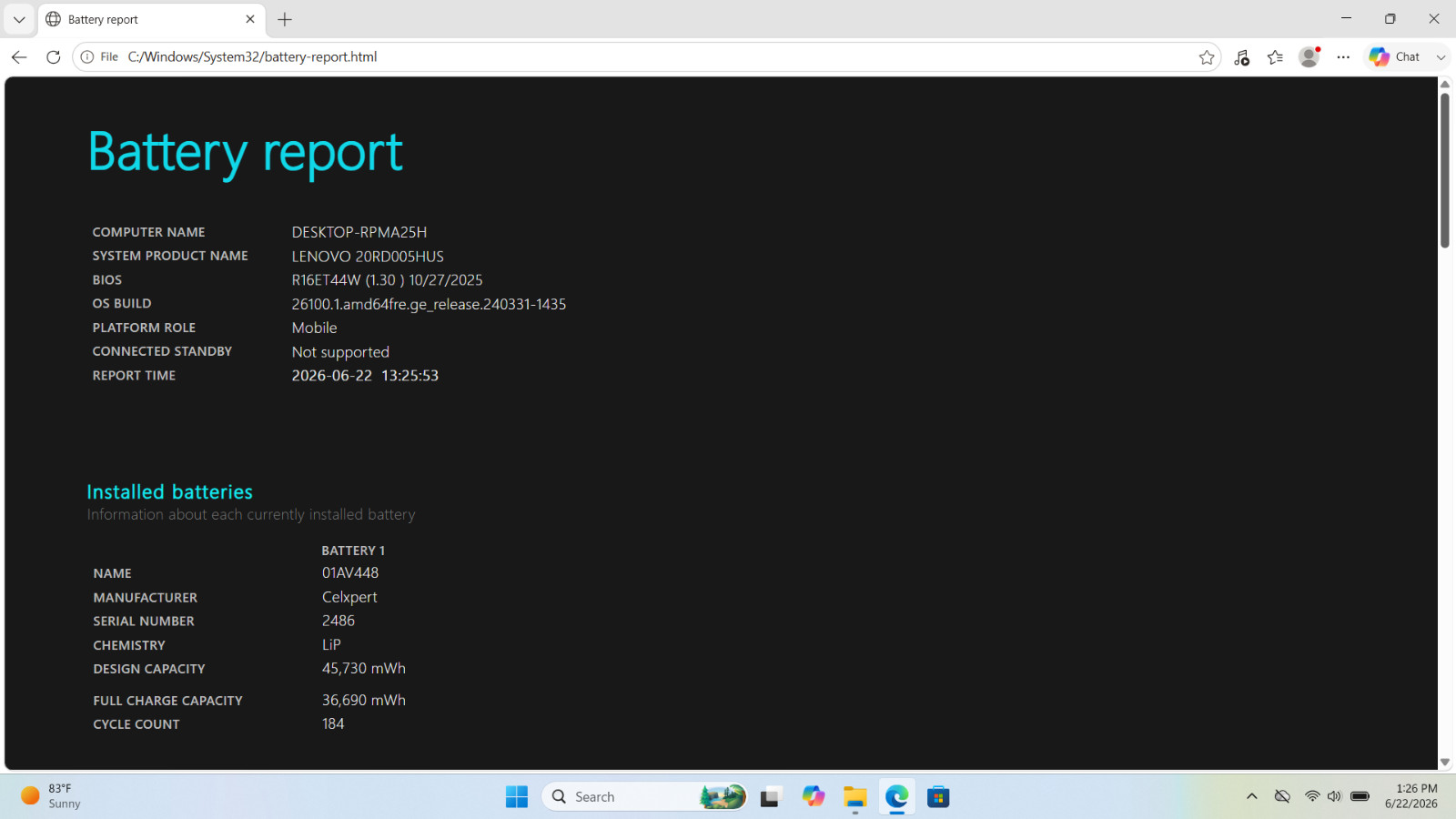This screenshot has height=819, width=1456.
Task: Open Edge Settings and more menu
Action: pyautogui.click(x=1343, y=57)
